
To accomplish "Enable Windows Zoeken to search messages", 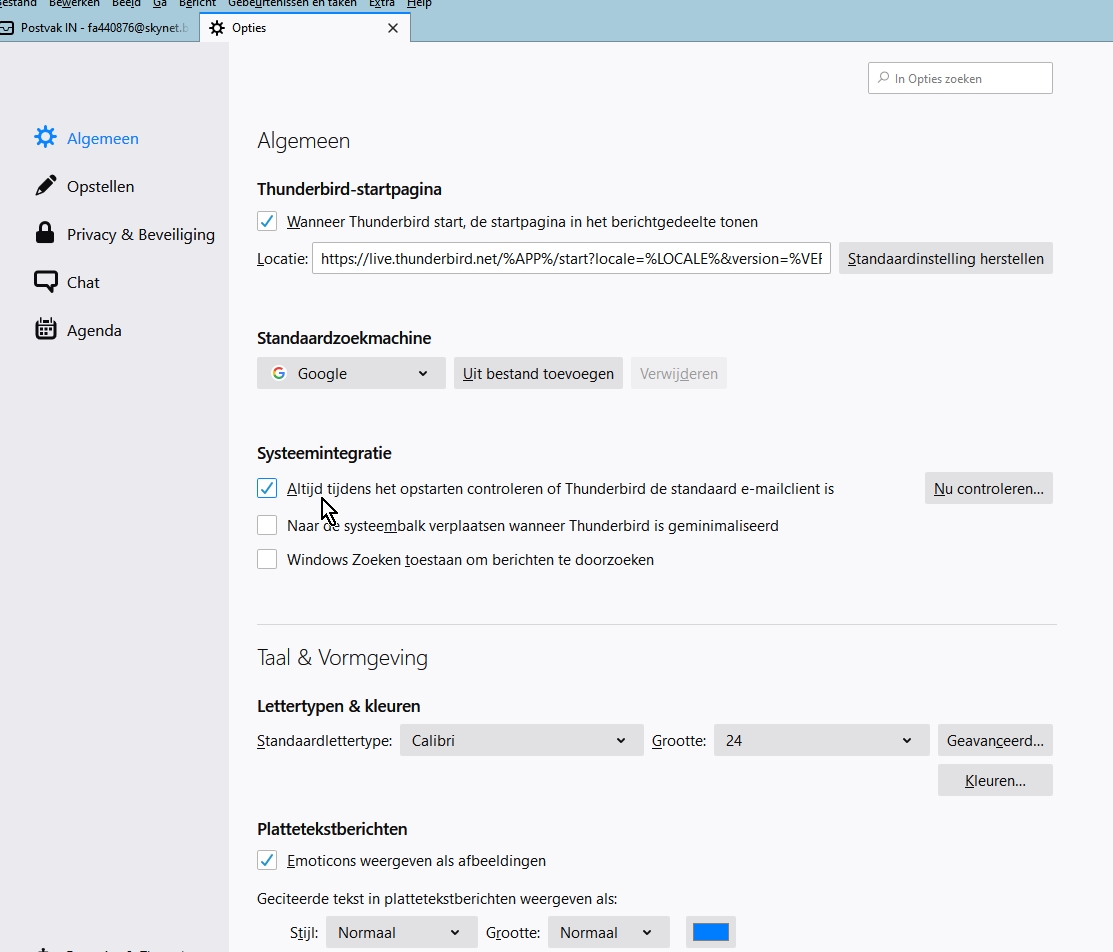I will pos(267,560).
